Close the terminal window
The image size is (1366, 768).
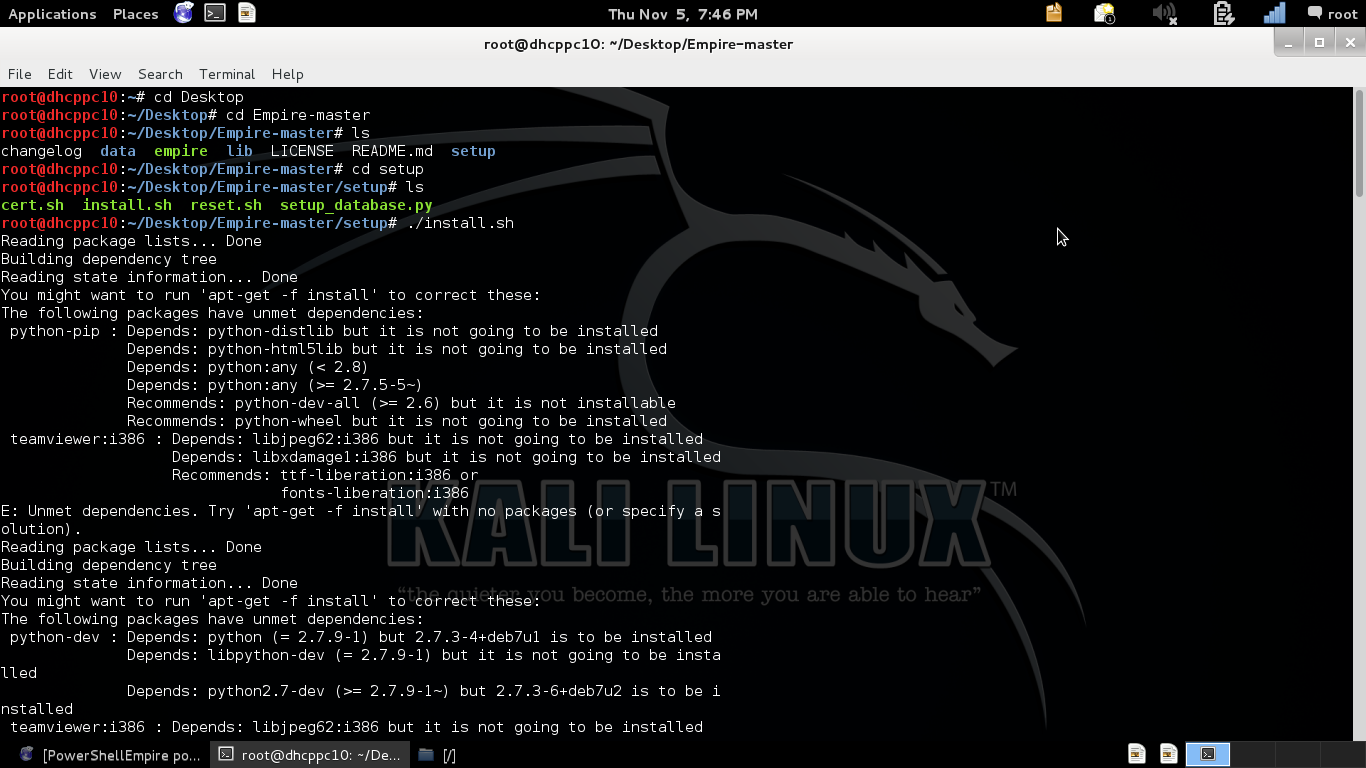coord(1350,43)
